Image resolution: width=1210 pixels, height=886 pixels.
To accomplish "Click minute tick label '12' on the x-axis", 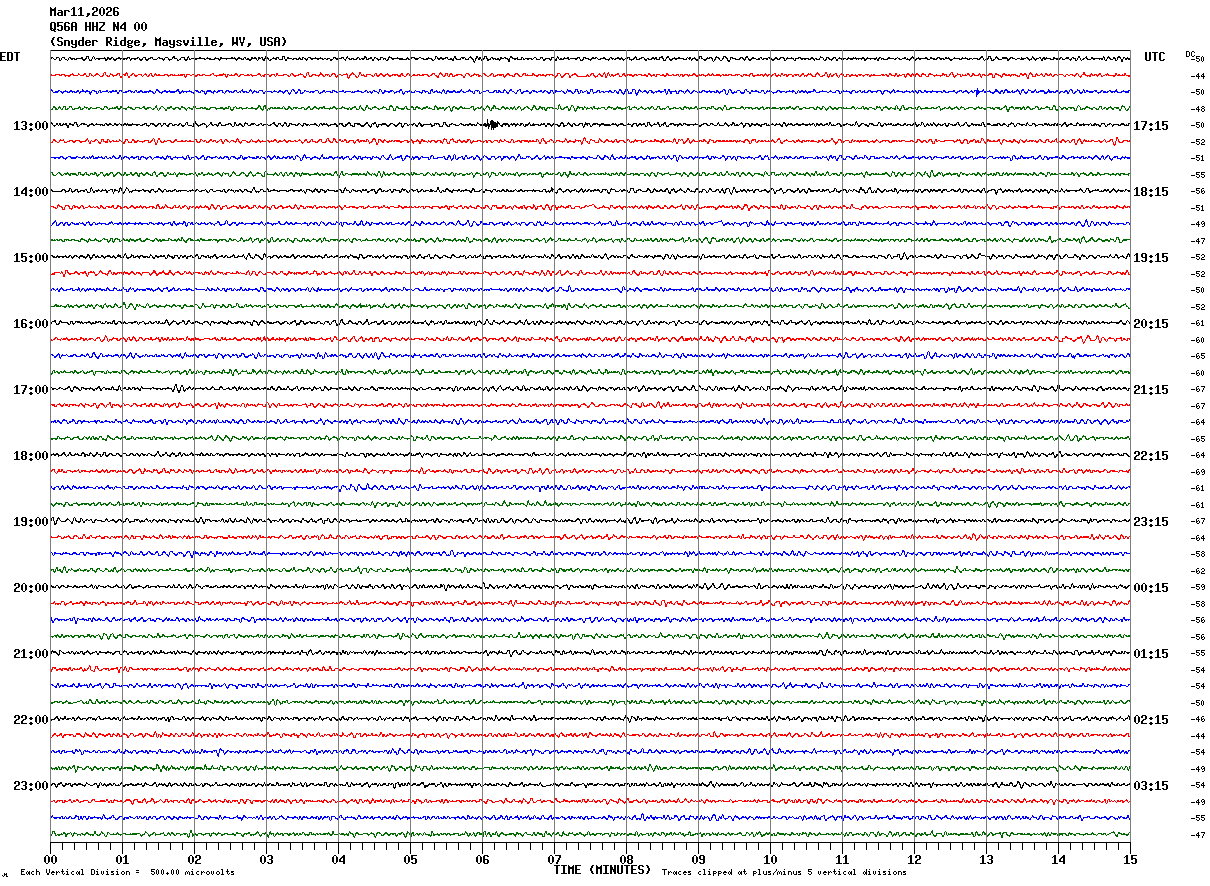I will pyautogui.click(x=914, y=859).
